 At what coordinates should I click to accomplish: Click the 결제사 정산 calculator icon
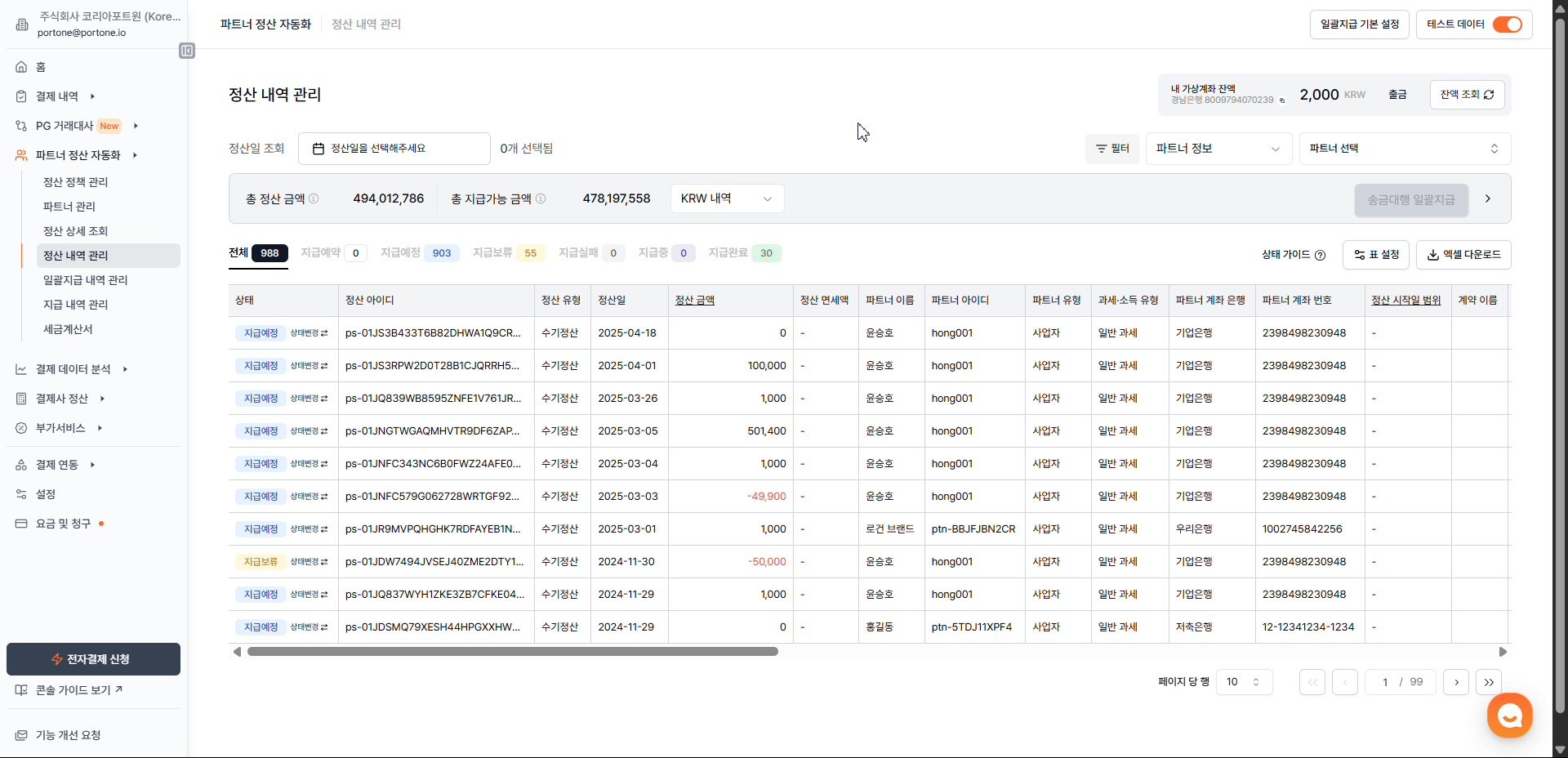click(x=21, y=399)
